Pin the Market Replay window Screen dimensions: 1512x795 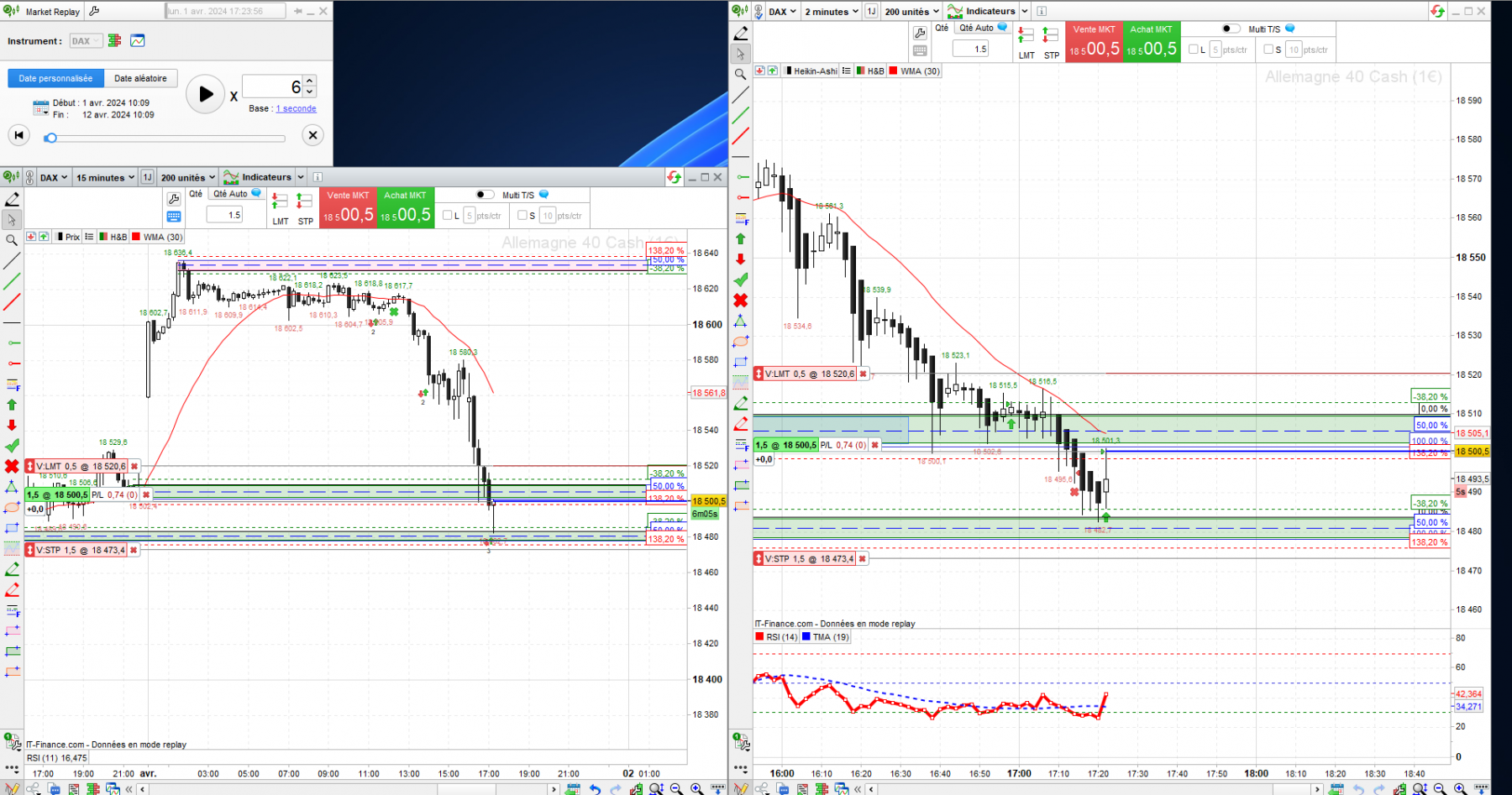click(297, 11)
